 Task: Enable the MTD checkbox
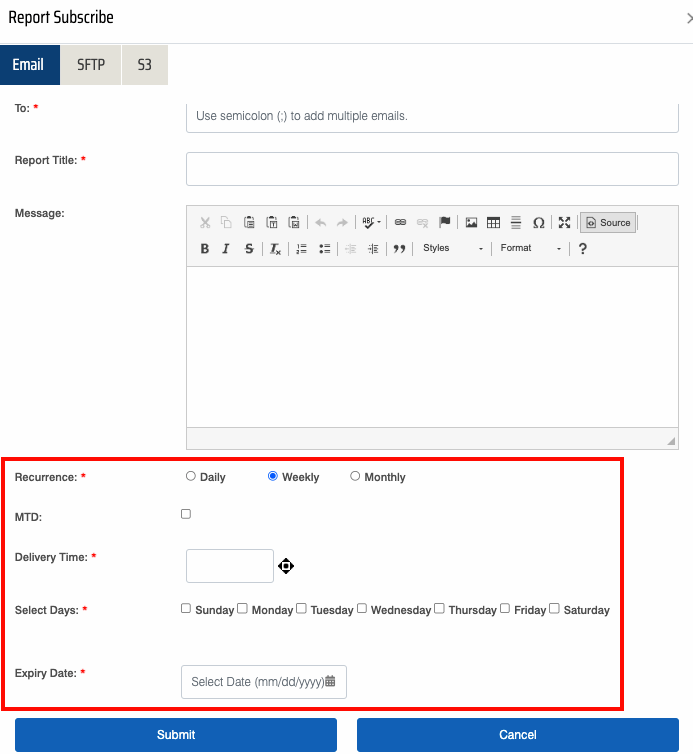pyautogui.click(x=186, y=514)
